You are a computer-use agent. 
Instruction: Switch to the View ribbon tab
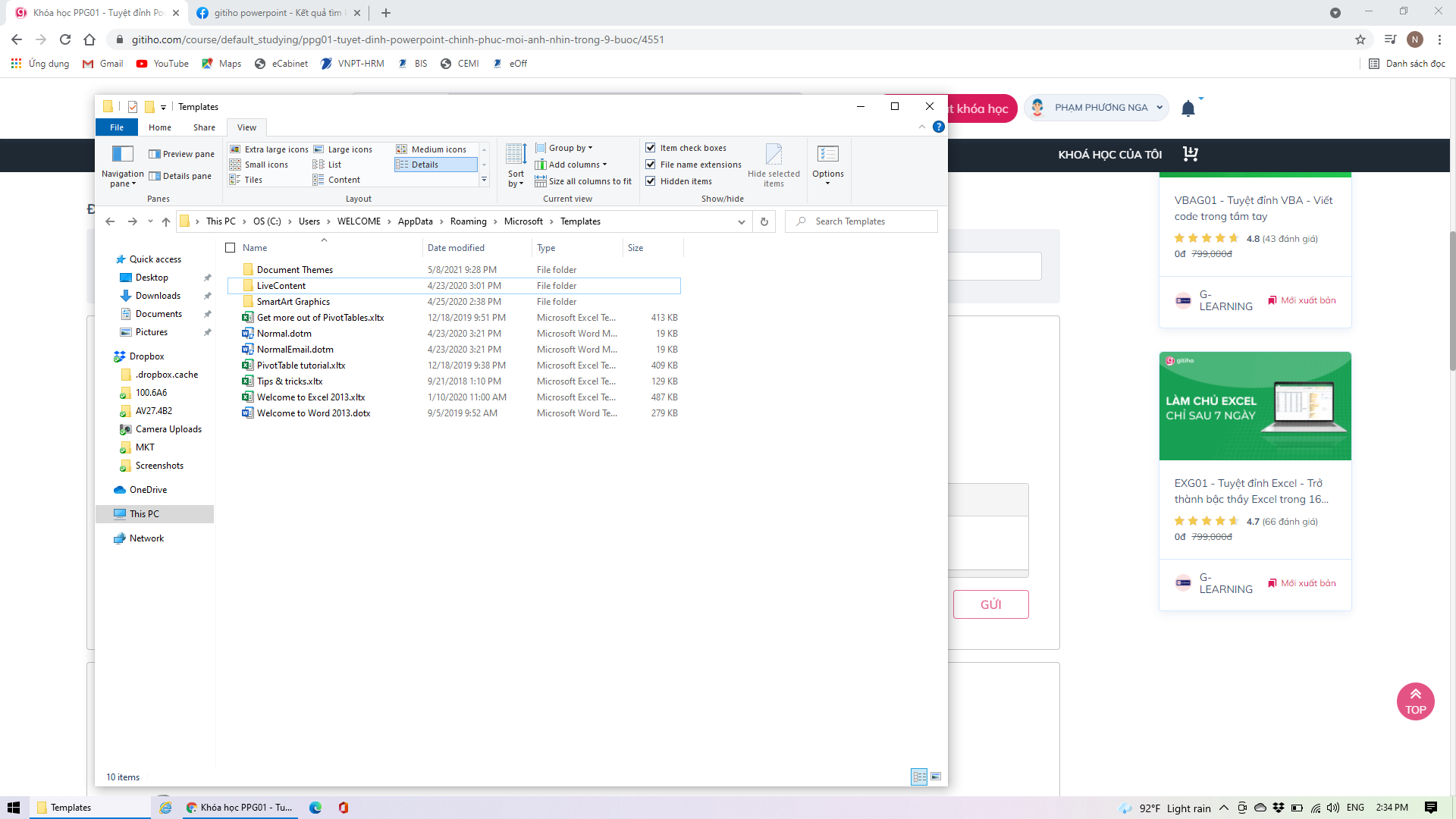point(246,127)
